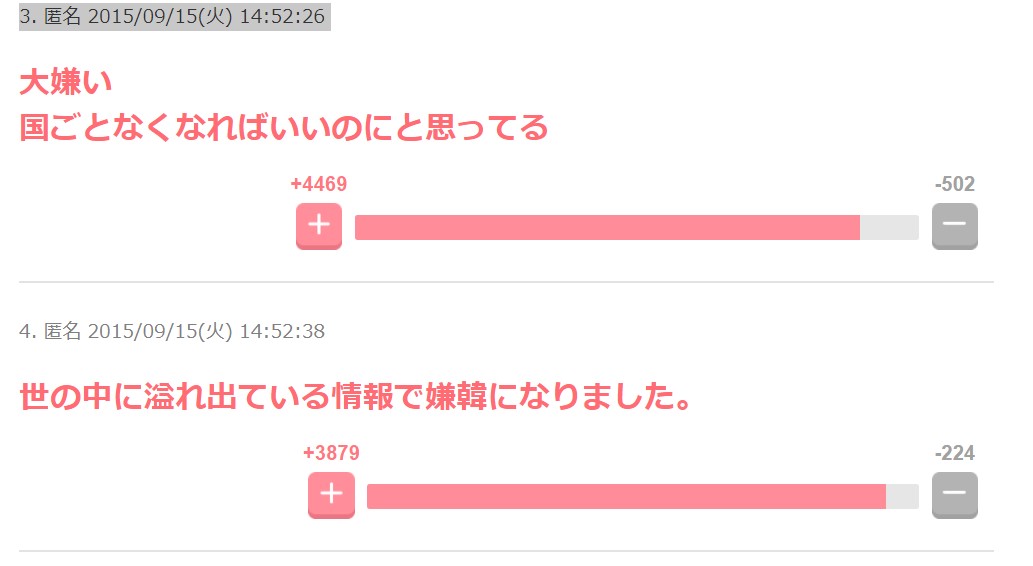Click the plus vote button on comment 3

click(x=318, y=226)
